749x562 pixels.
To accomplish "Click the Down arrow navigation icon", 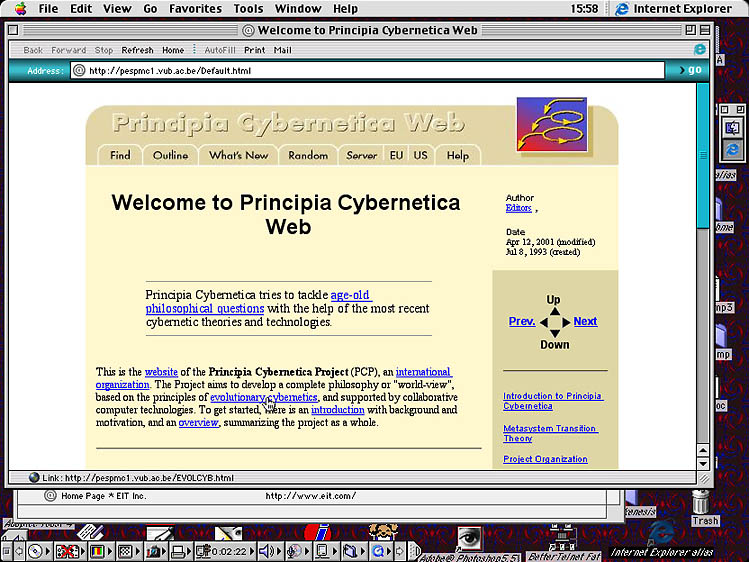I will pos(555,333).
